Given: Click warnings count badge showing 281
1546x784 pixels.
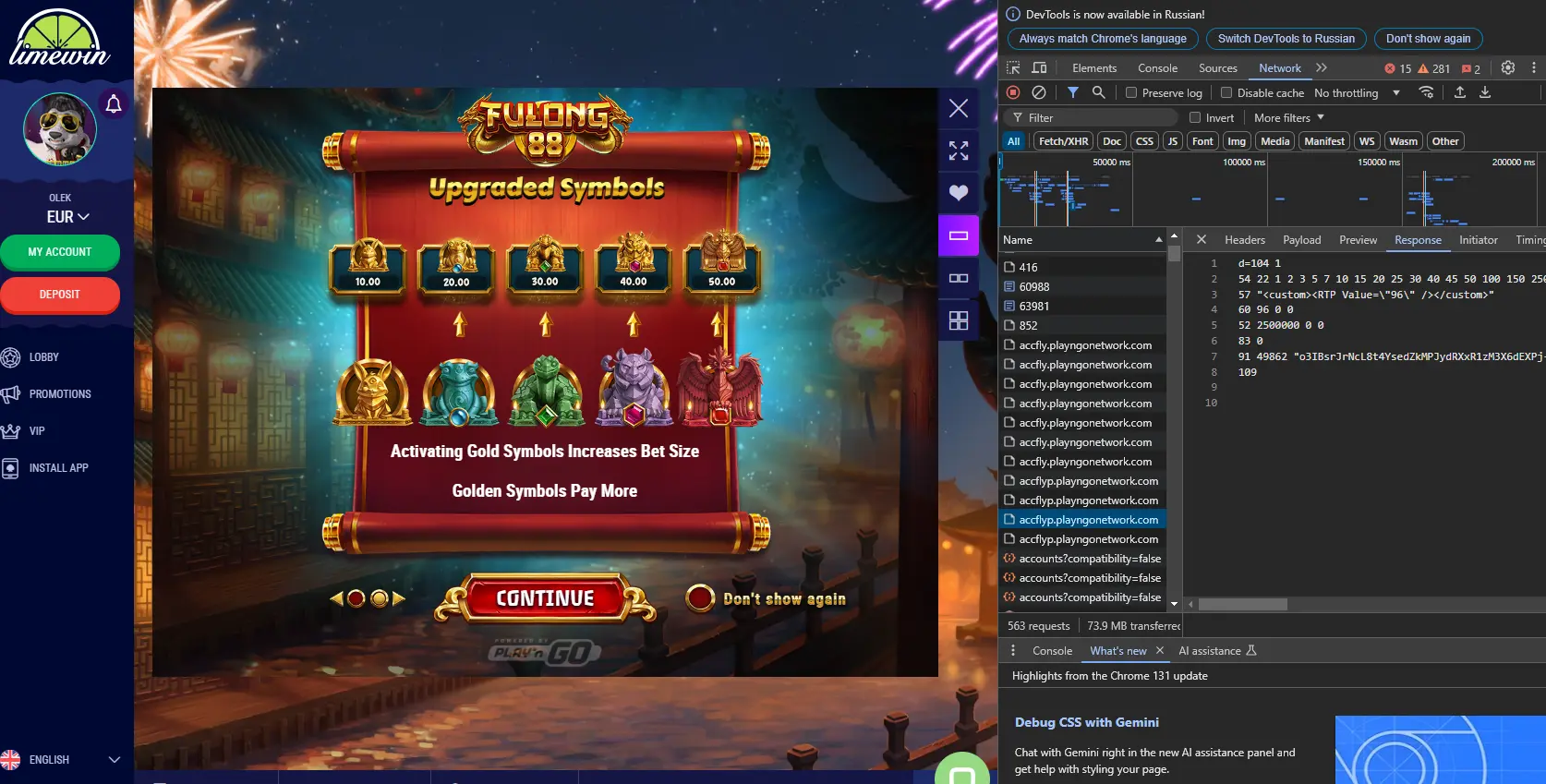Looking at the screenshot, I should pos(1434,68).
